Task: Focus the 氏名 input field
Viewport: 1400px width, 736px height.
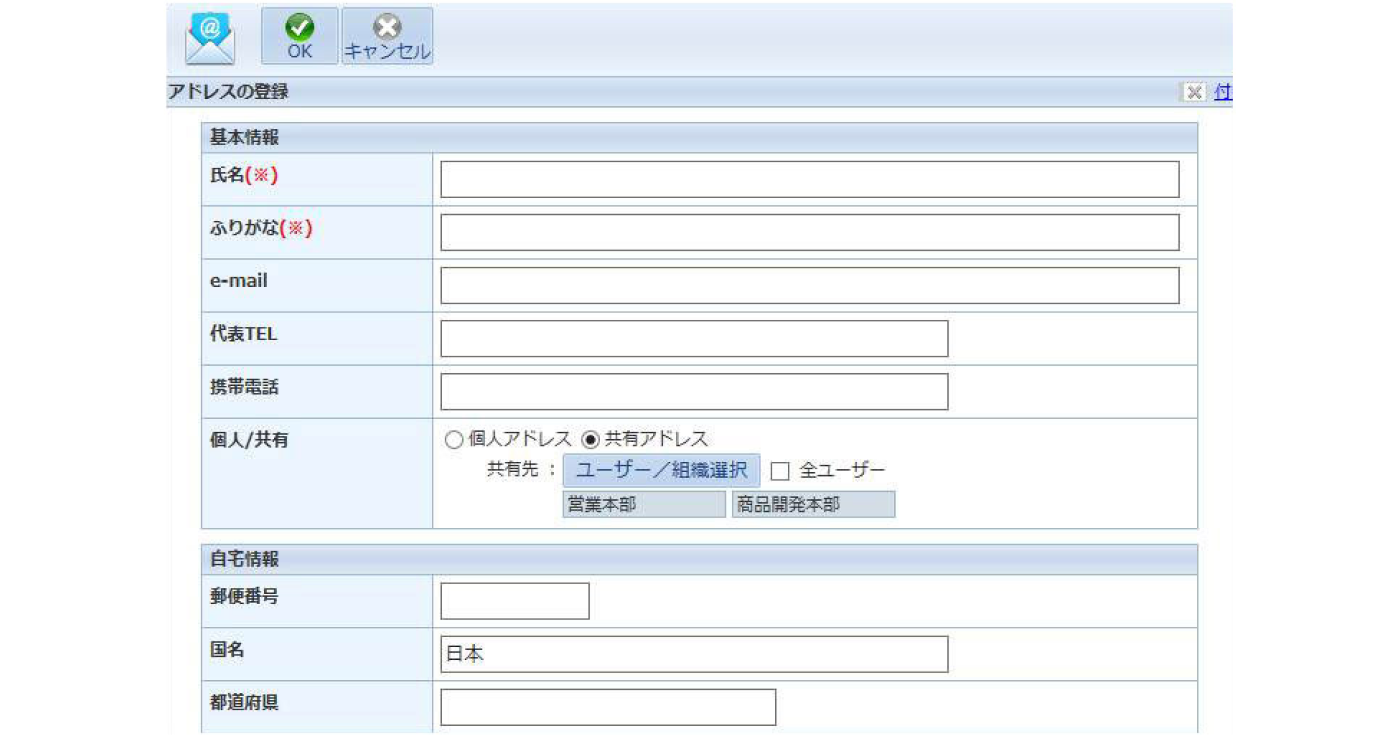Action: click(810, 180)
